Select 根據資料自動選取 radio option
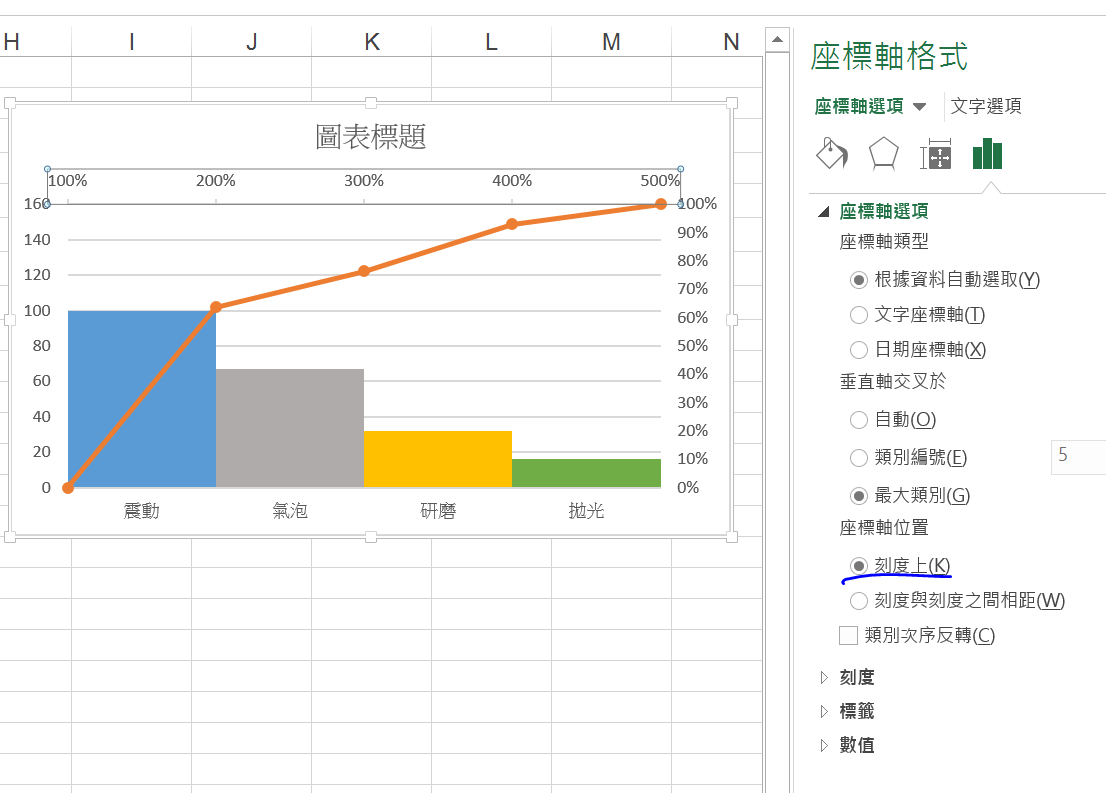This screenshot has height=793, width=1106. pyautogui.click(x=858, y=280)
